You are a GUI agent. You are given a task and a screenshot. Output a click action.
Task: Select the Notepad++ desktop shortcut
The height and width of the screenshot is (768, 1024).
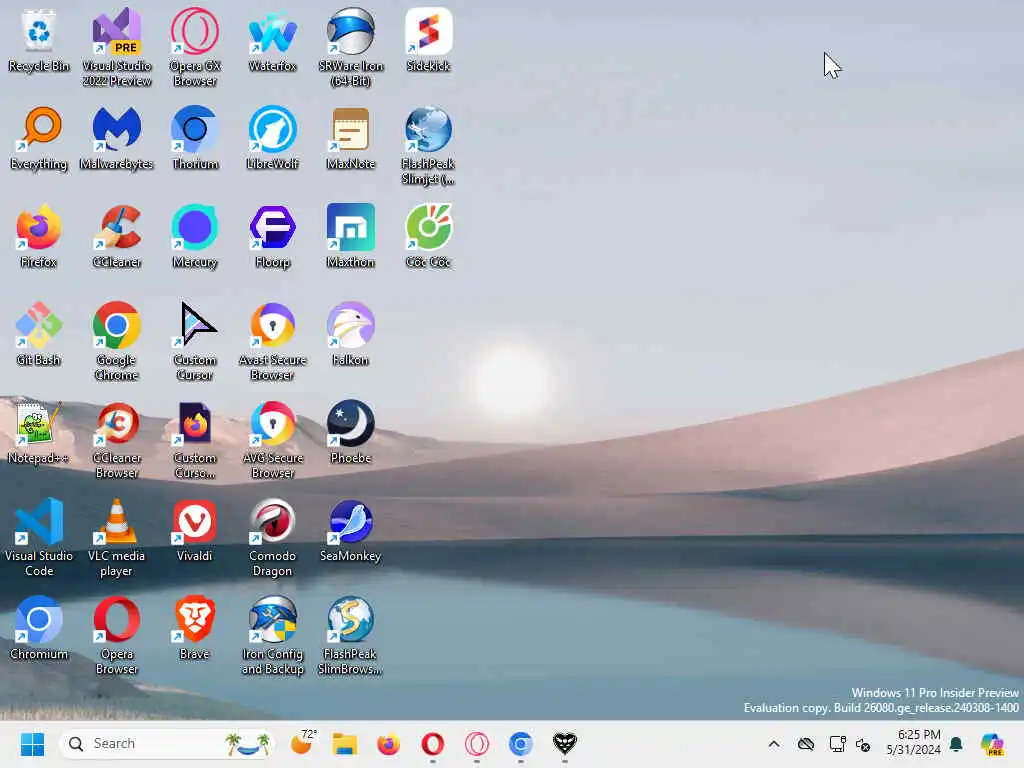click(x=39, y=432)
